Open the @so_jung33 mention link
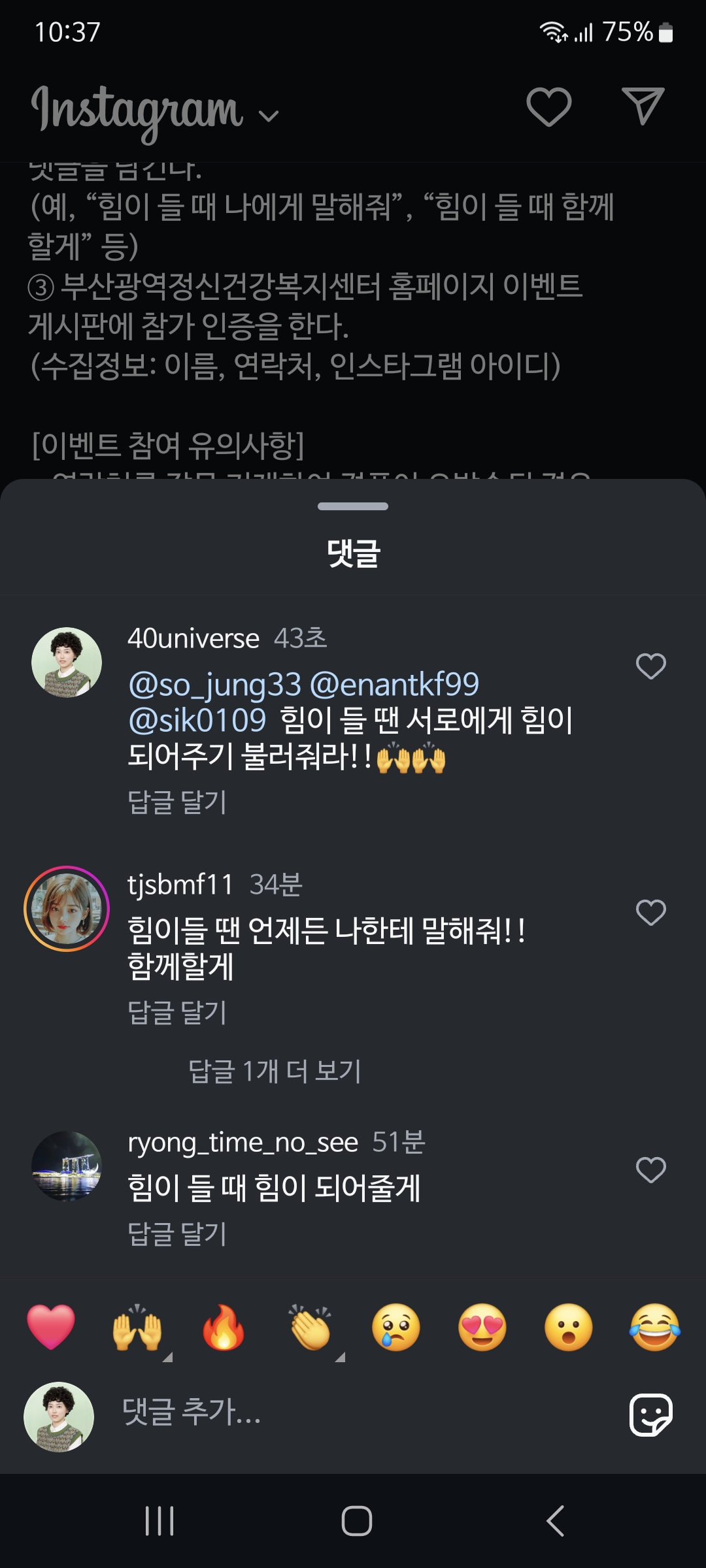This screenshot has width=706, height=1568. (x=215, y=685)
